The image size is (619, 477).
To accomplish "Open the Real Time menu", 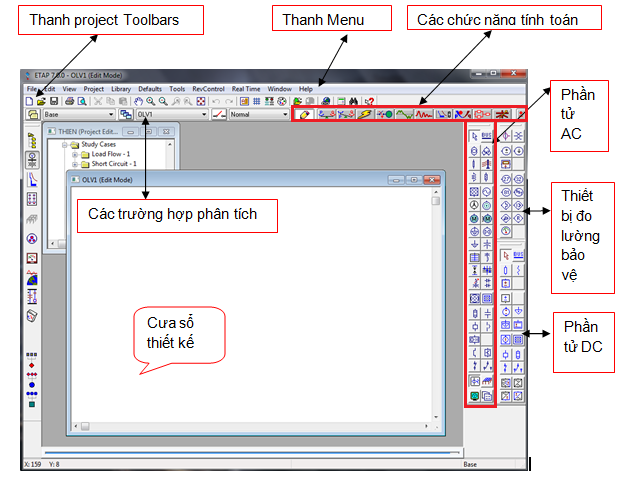I will [x=246, y=89].
